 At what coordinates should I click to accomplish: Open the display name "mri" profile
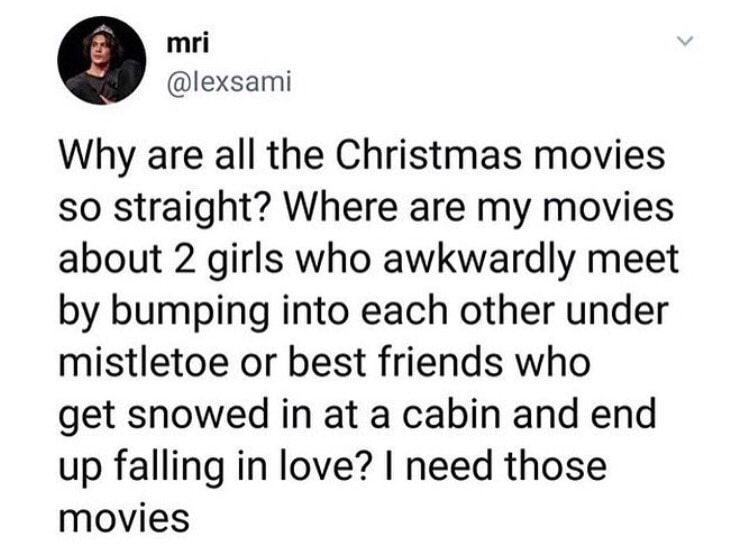tap(188, 44)
